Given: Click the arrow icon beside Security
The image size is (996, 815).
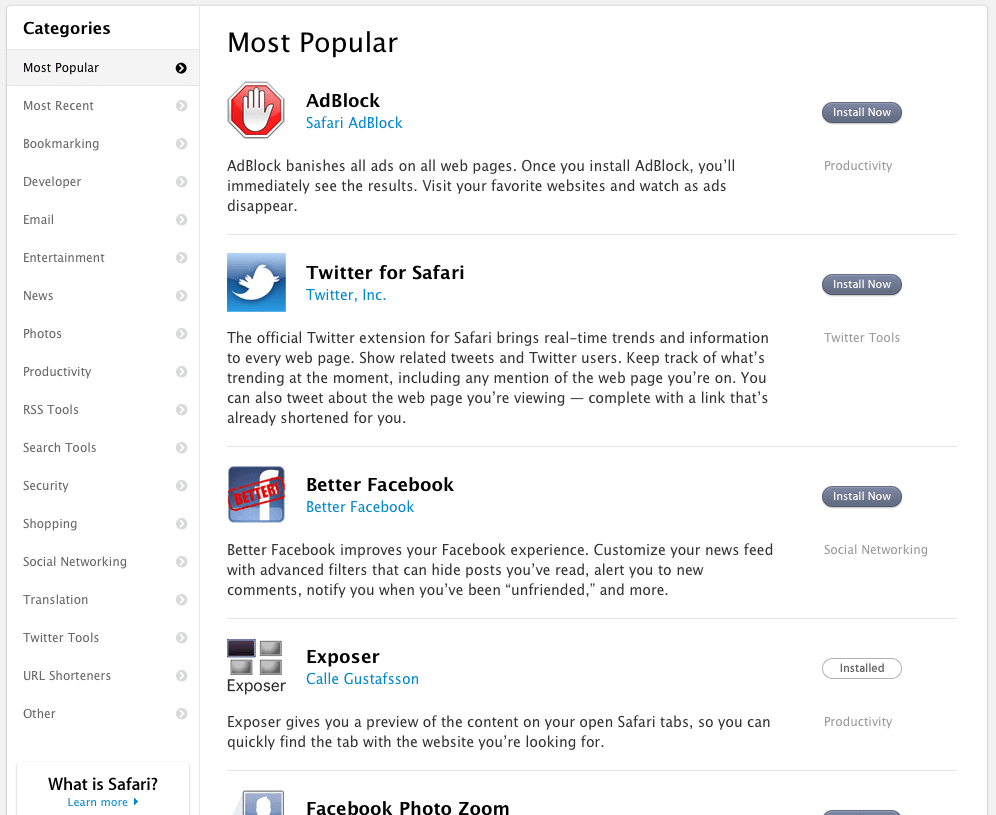Looking at the screenshot, I should 182,486.
